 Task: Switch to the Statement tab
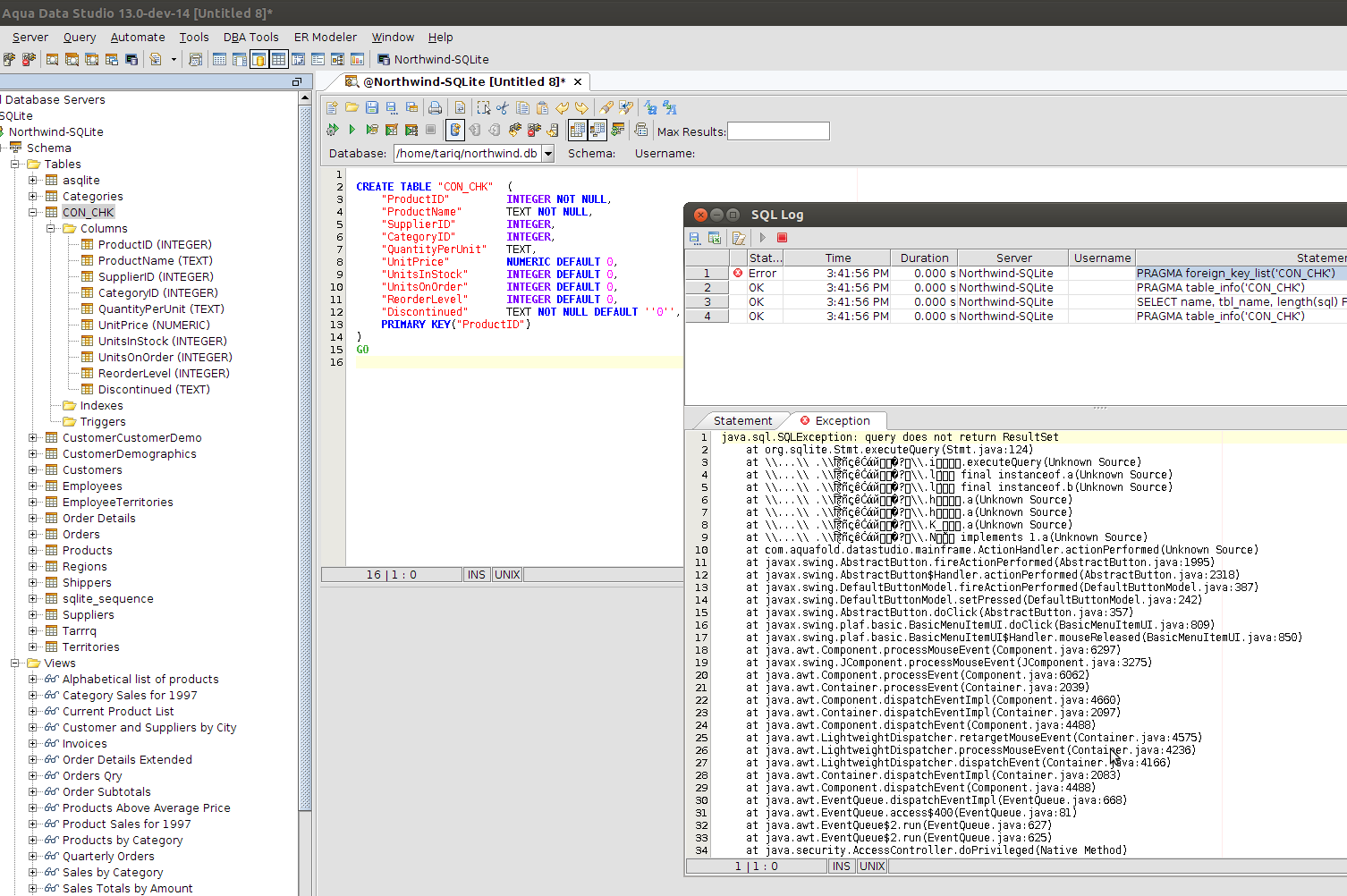tap(742, 421)
